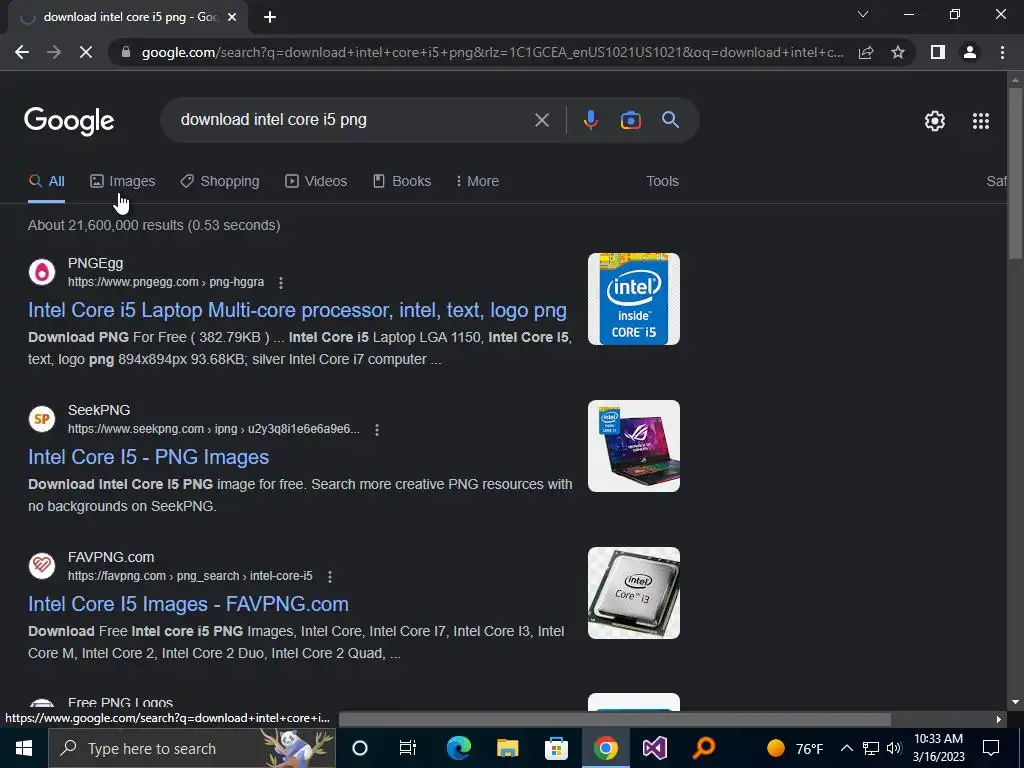
Task: Expand the More search filters
Action: click(477, 181)
